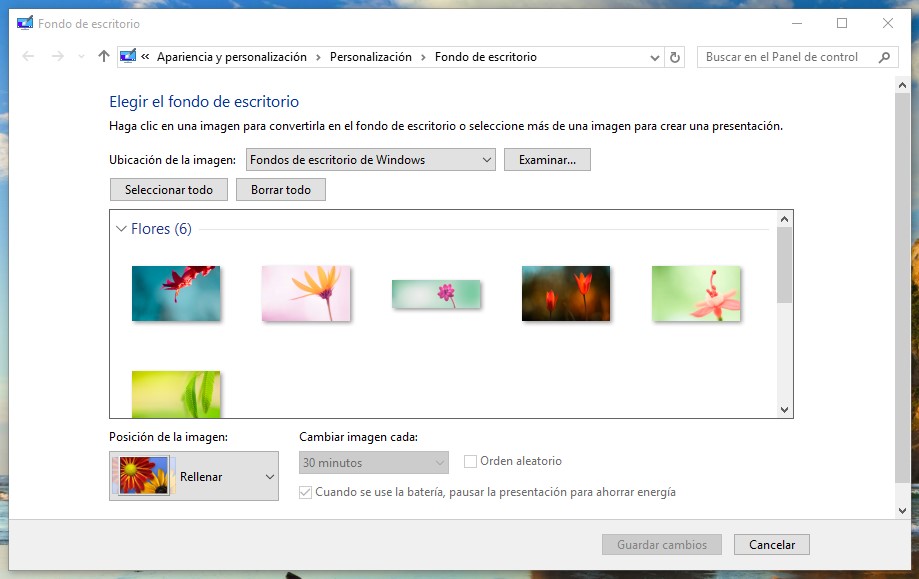Collapse the Flores (6) group
Screen dimensions: 919x579
point(122,229)
